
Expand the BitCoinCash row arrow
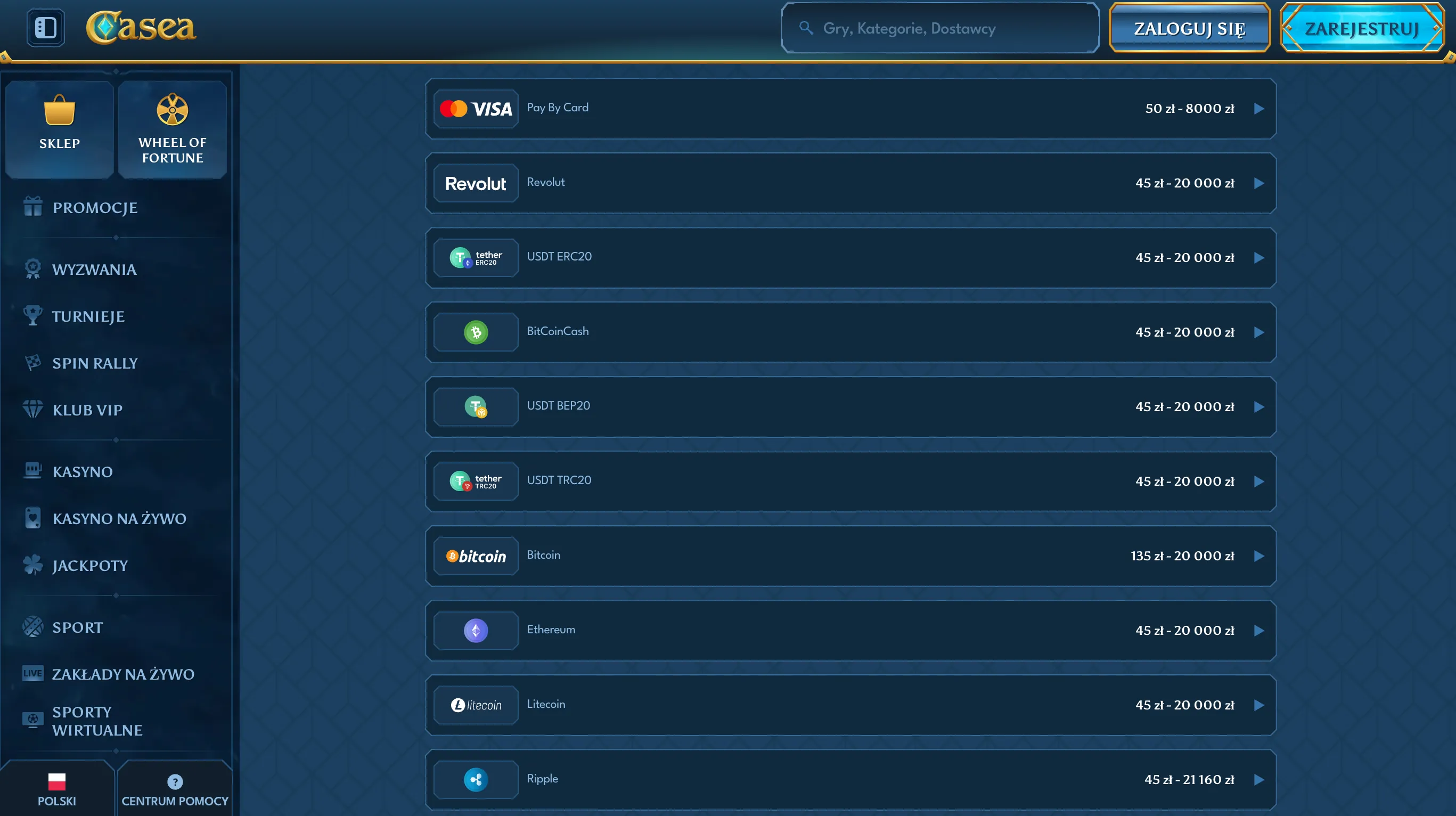click(1259, 332)
